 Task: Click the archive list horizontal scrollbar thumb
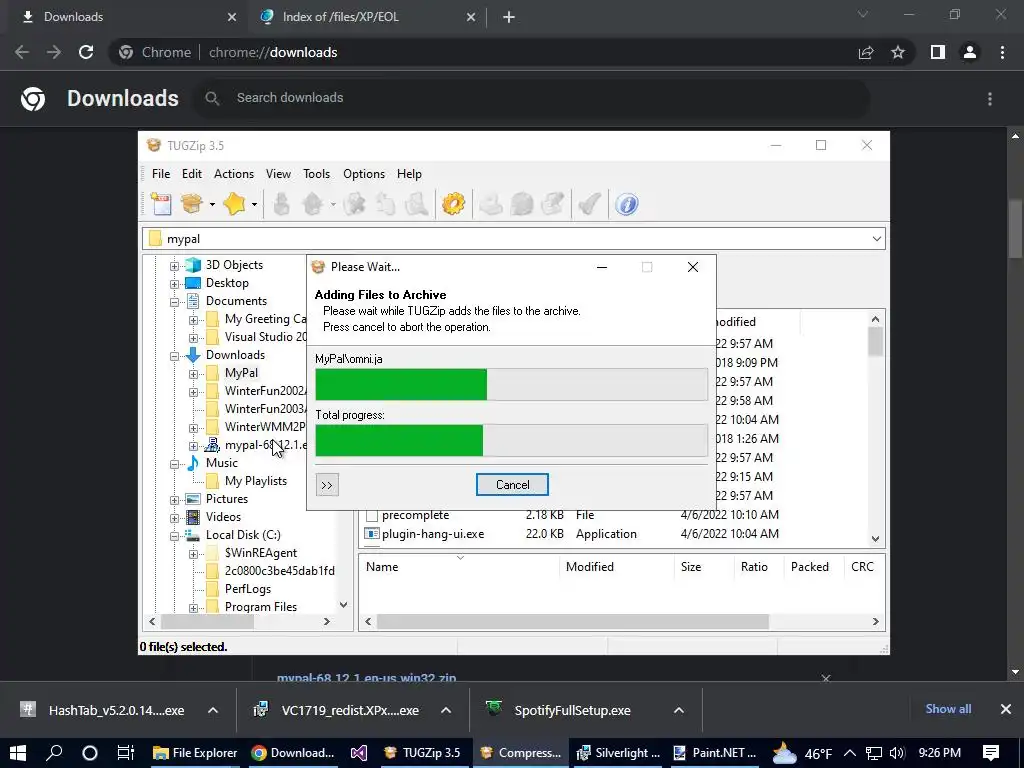[572, 622]
